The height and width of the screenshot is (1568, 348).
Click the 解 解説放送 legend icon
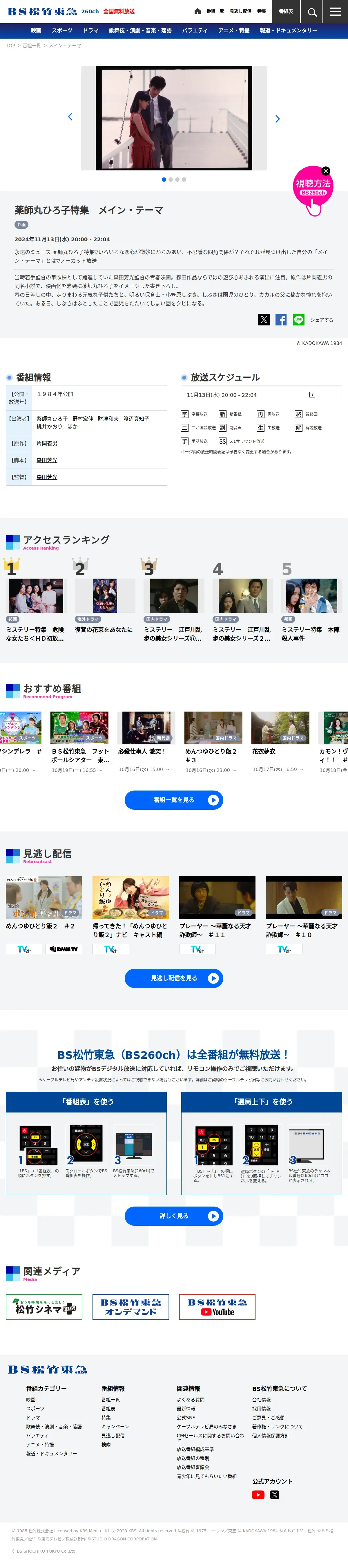[298, 427]
